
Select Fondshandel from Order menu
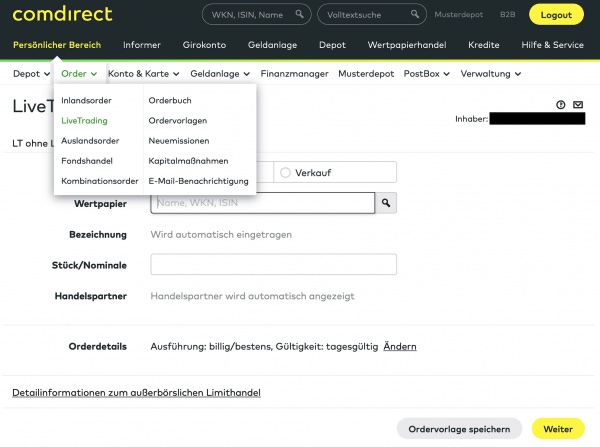pyautogui.click(x=87, y=161)
